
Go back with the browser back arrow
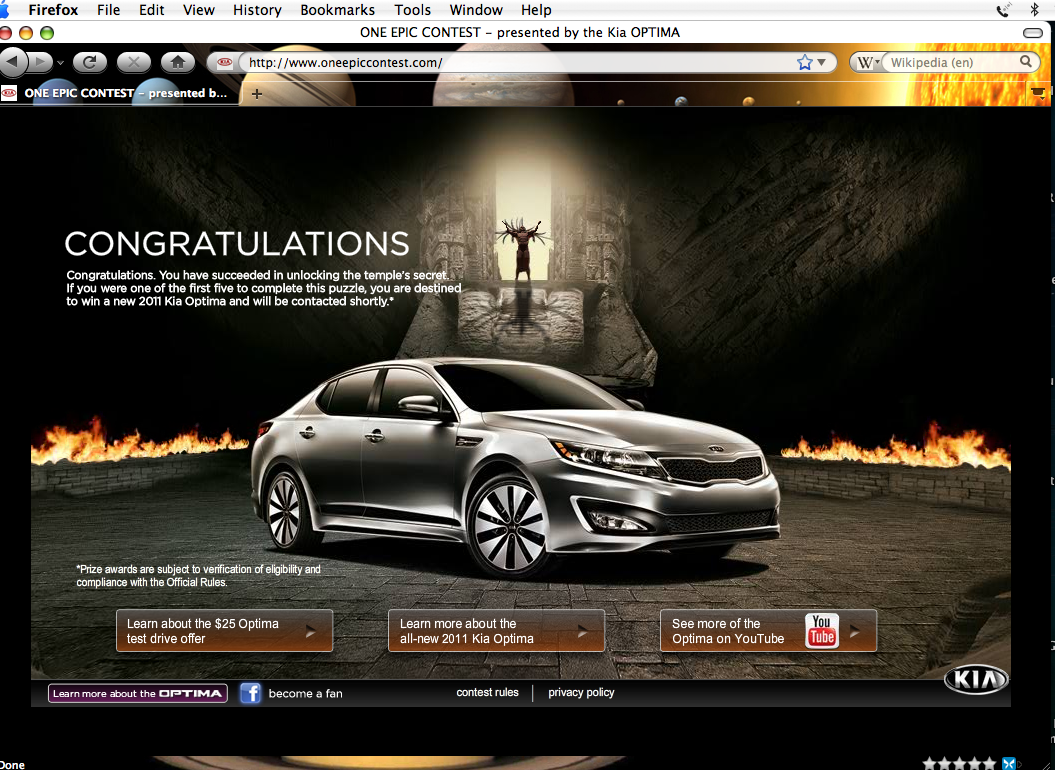click(x=13, y=63)
